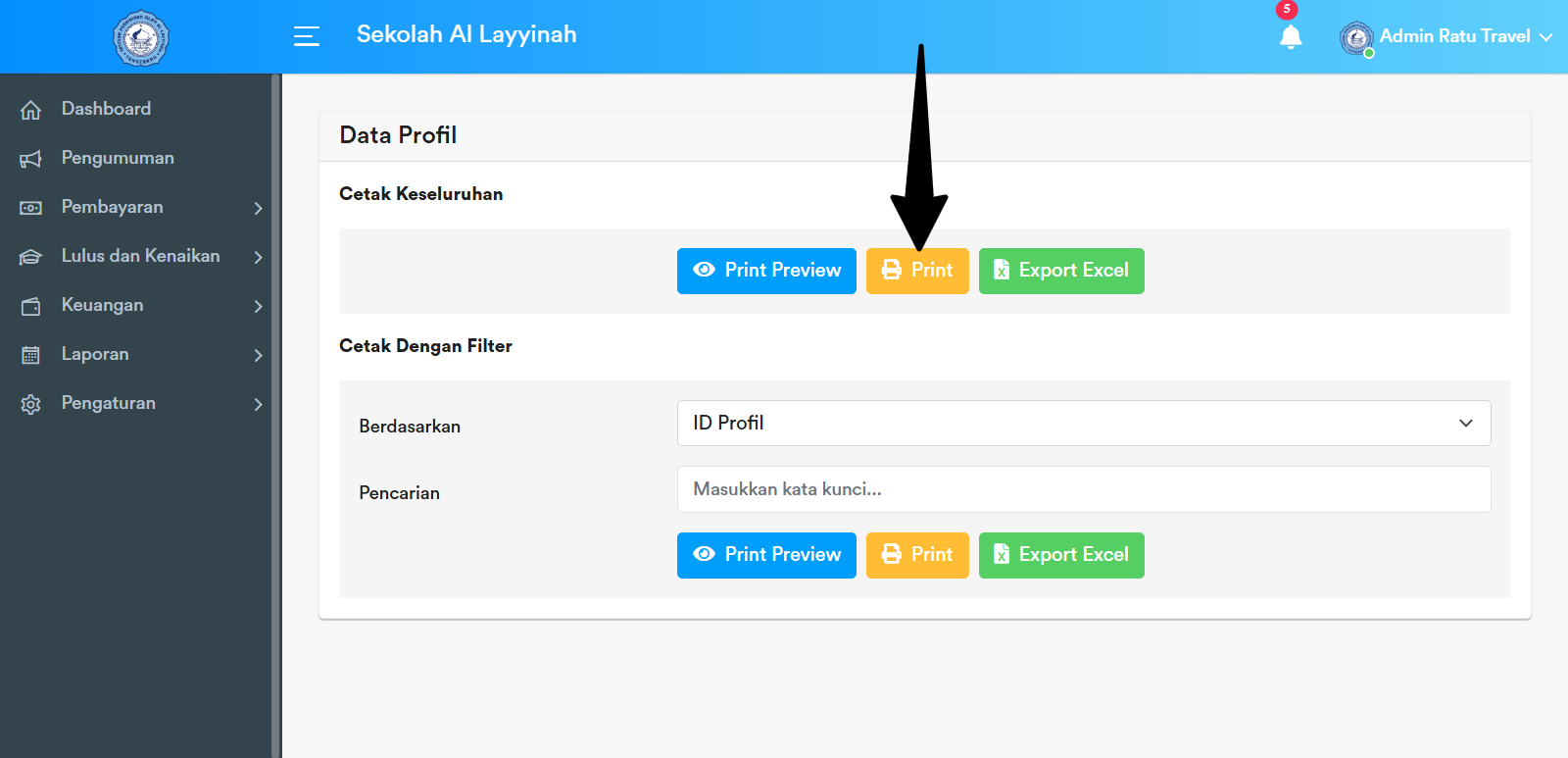This screenshot has width=1568, height=758.
Task: Click the Keuangan wallet icon
Action: [x=31, y=306]
